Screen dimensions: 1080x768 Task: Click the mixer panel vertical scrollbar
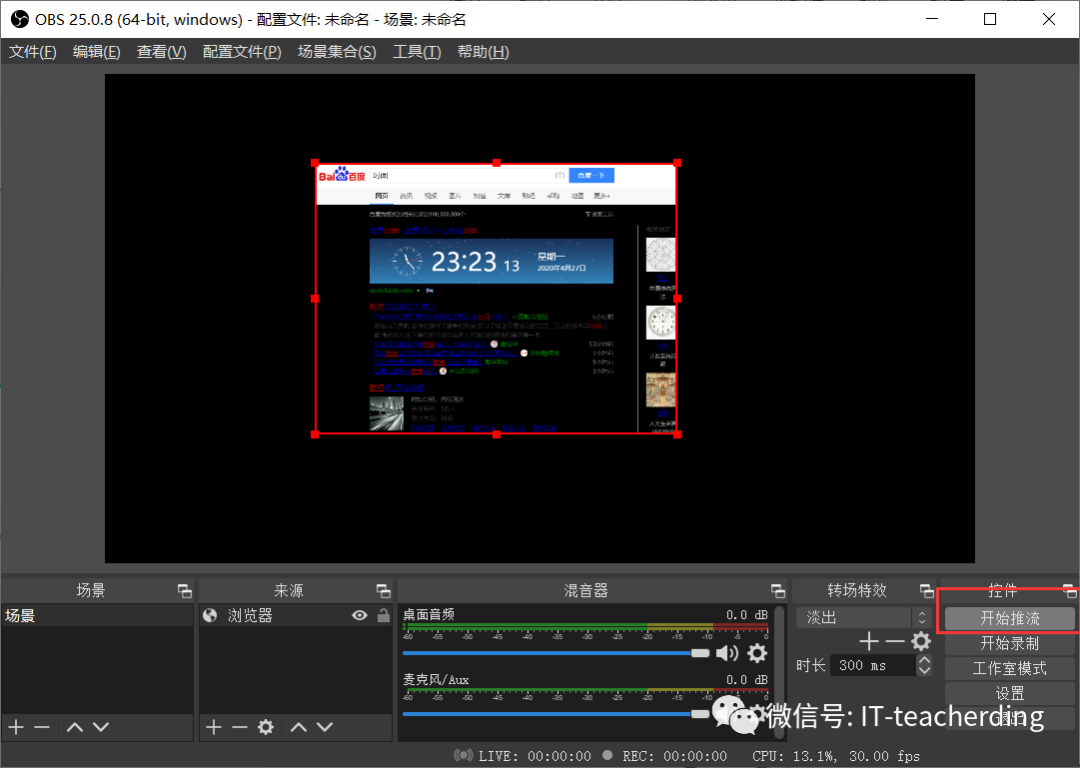tap(779, 672)
